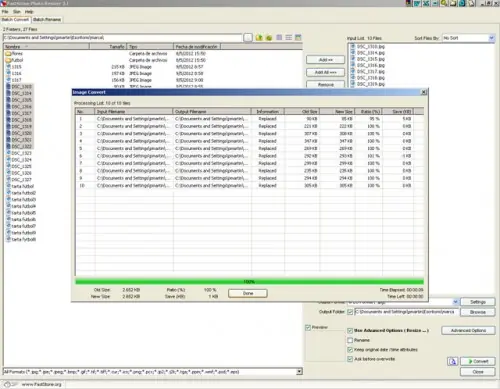The width and height of the screenshot is (500, 389).
Task: Select DSC_1316.jpg in the Input List
Action: pyautogui.click(x=368, y=65)
